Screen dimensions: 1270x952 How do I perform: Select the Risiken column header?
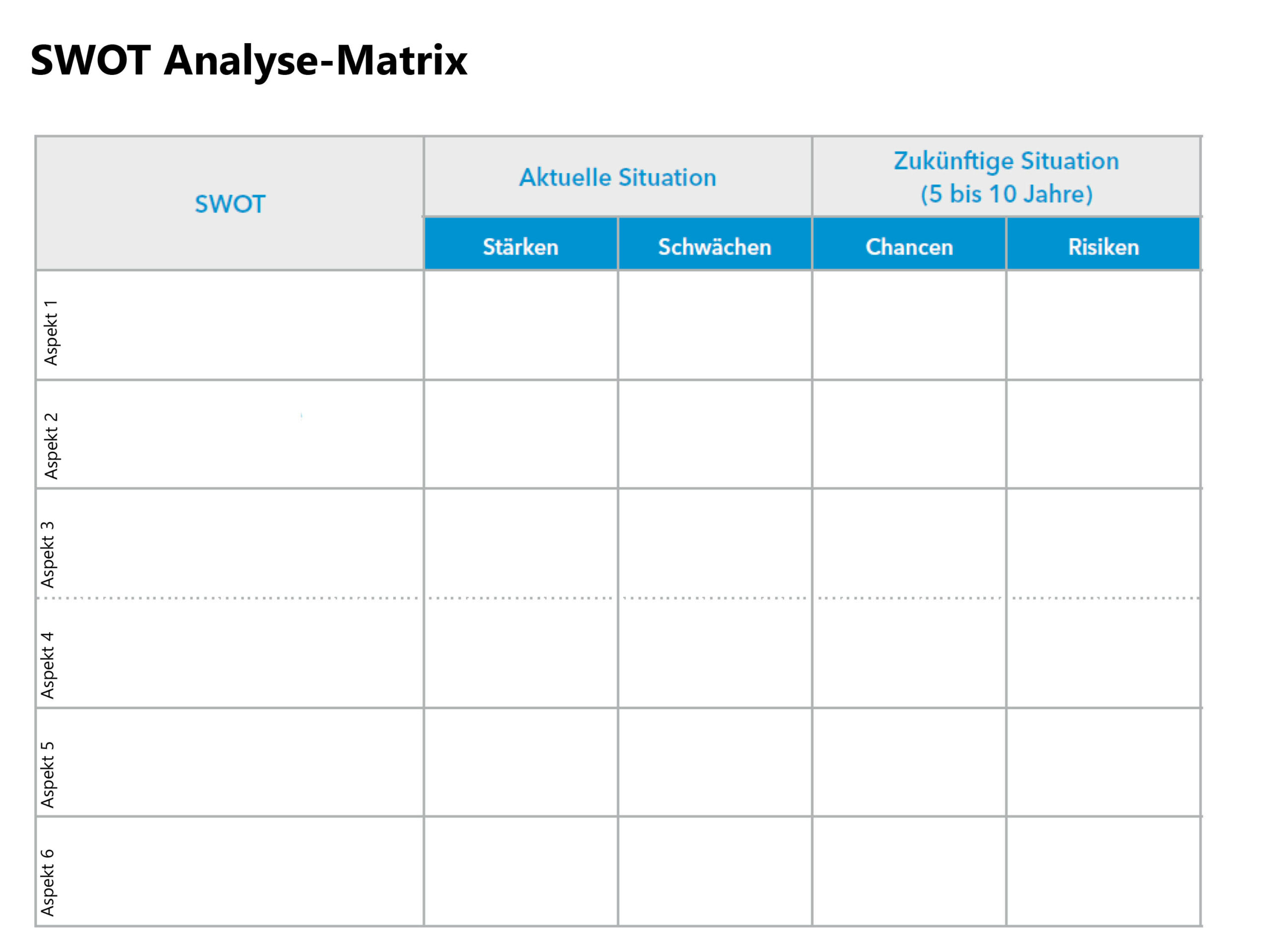pyautogui.click(x=1103, y=247)
